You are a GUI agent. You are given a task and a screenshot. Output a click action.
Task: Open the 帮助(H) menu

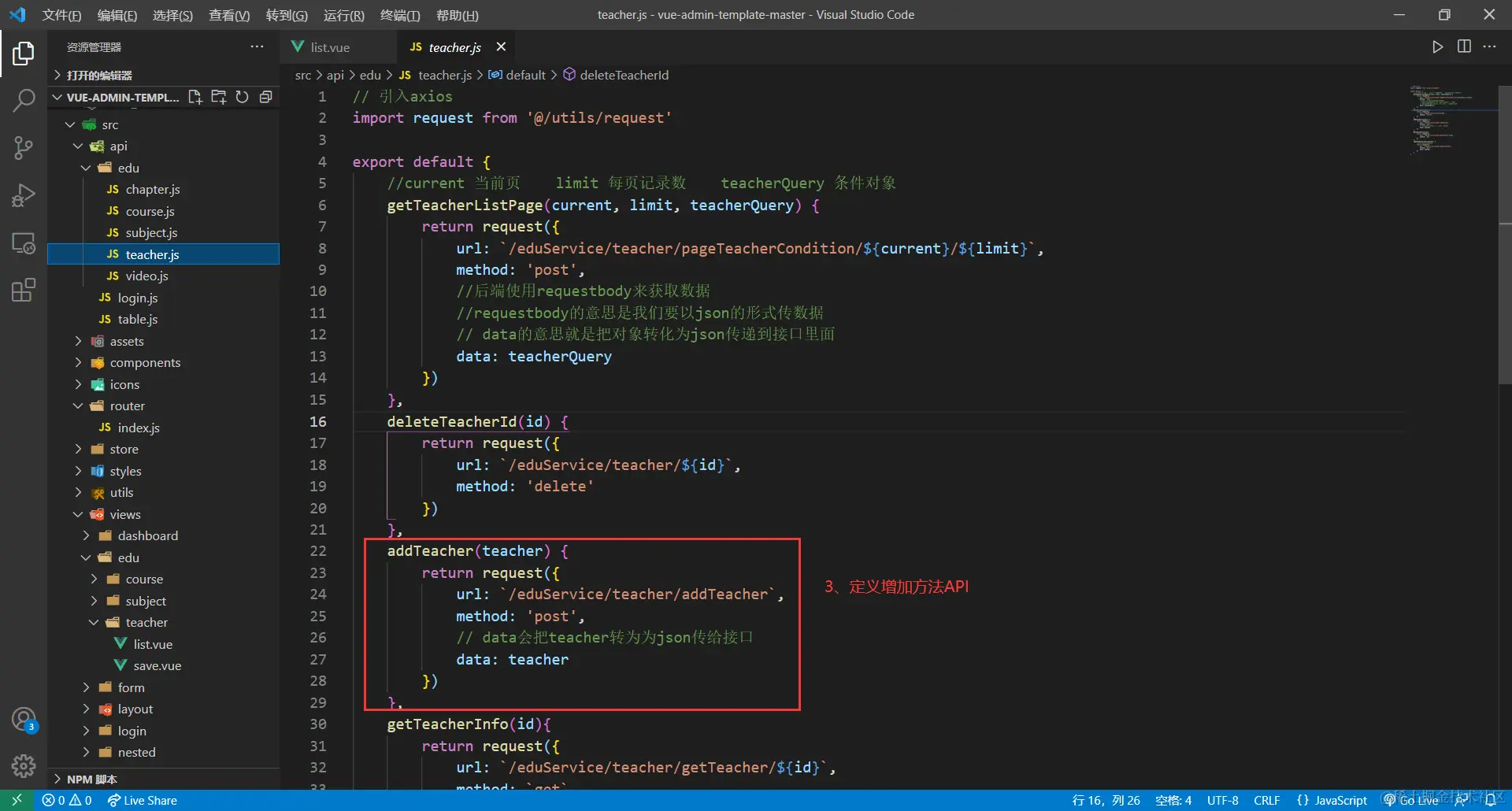coord(457,15)
